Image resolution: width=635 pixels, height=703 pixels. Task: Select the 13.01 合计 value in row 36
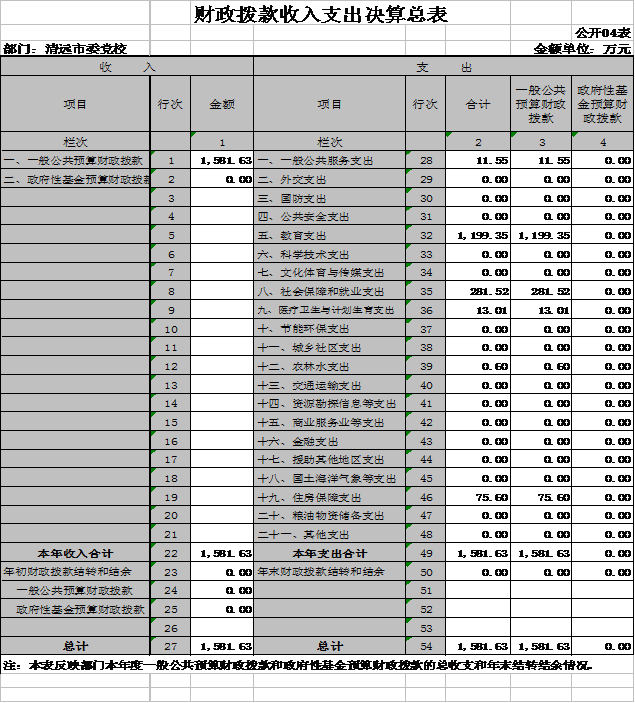(x=478, y=310)
